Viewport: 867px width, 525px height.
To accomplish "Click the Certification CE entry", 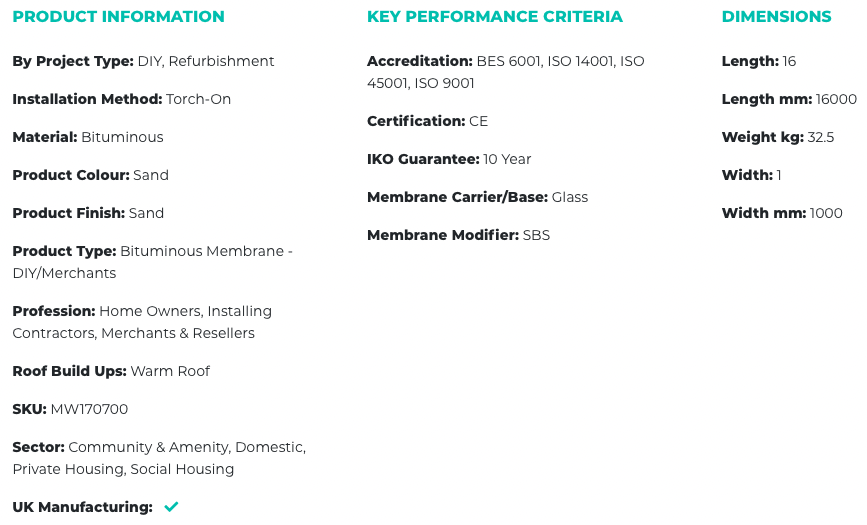I will click(x=427, y=121).
